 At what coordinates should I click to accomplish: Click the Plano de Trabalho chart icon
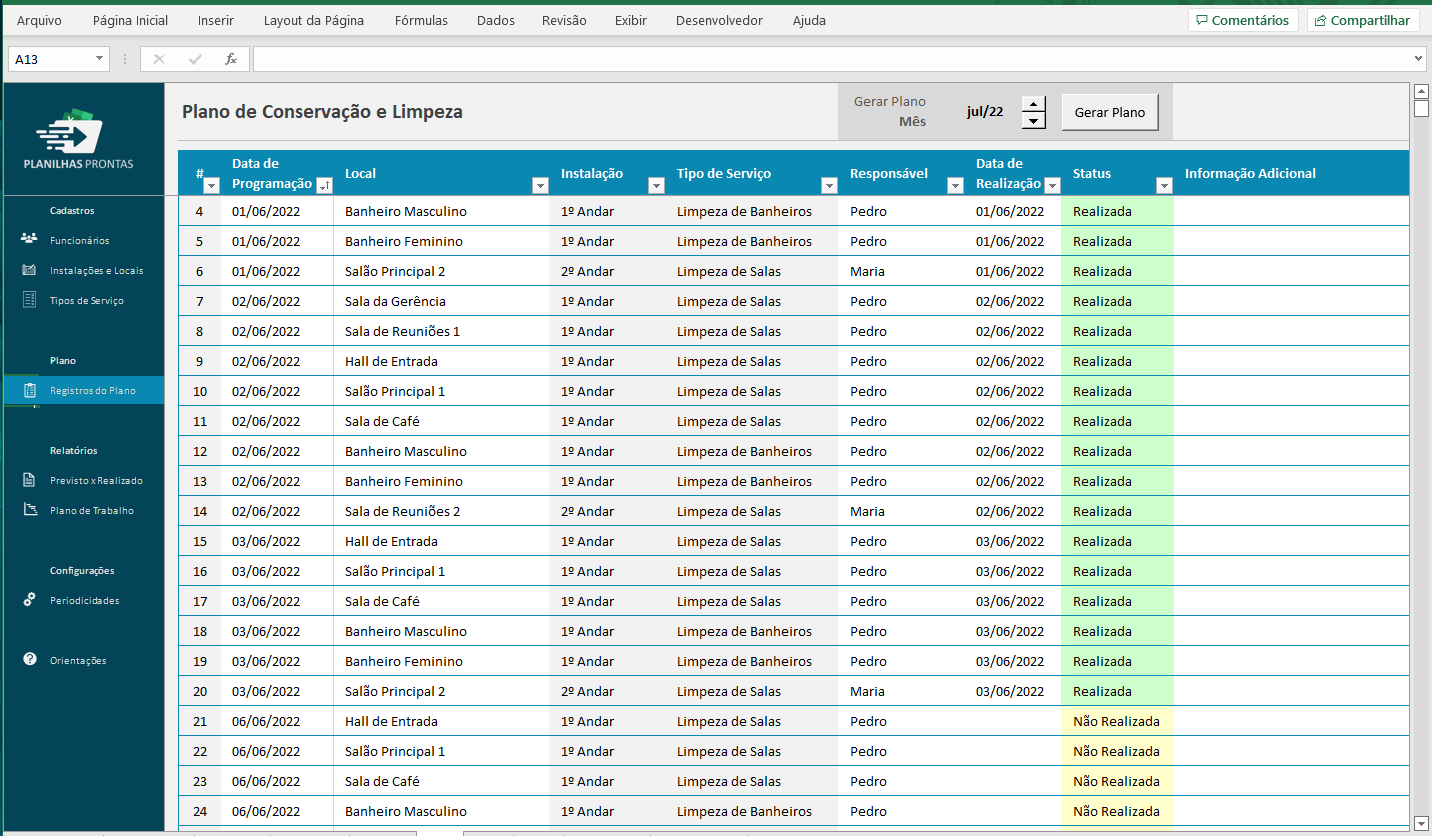[x=29, y=510]
